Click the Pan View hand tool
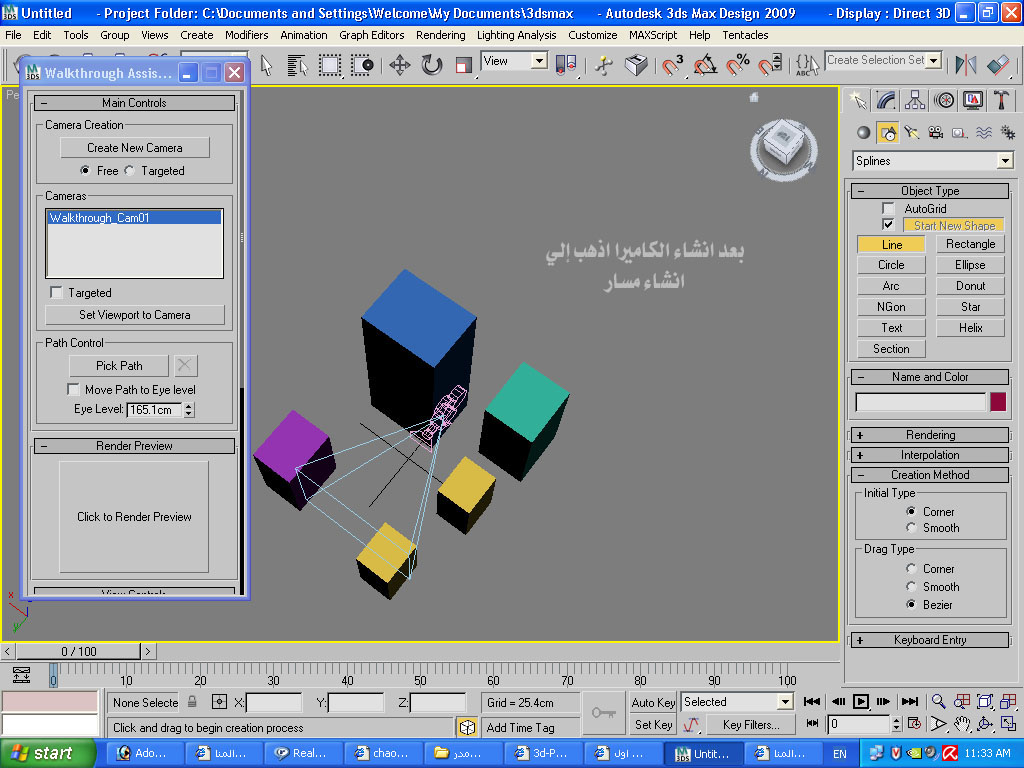 pos(961,724)
